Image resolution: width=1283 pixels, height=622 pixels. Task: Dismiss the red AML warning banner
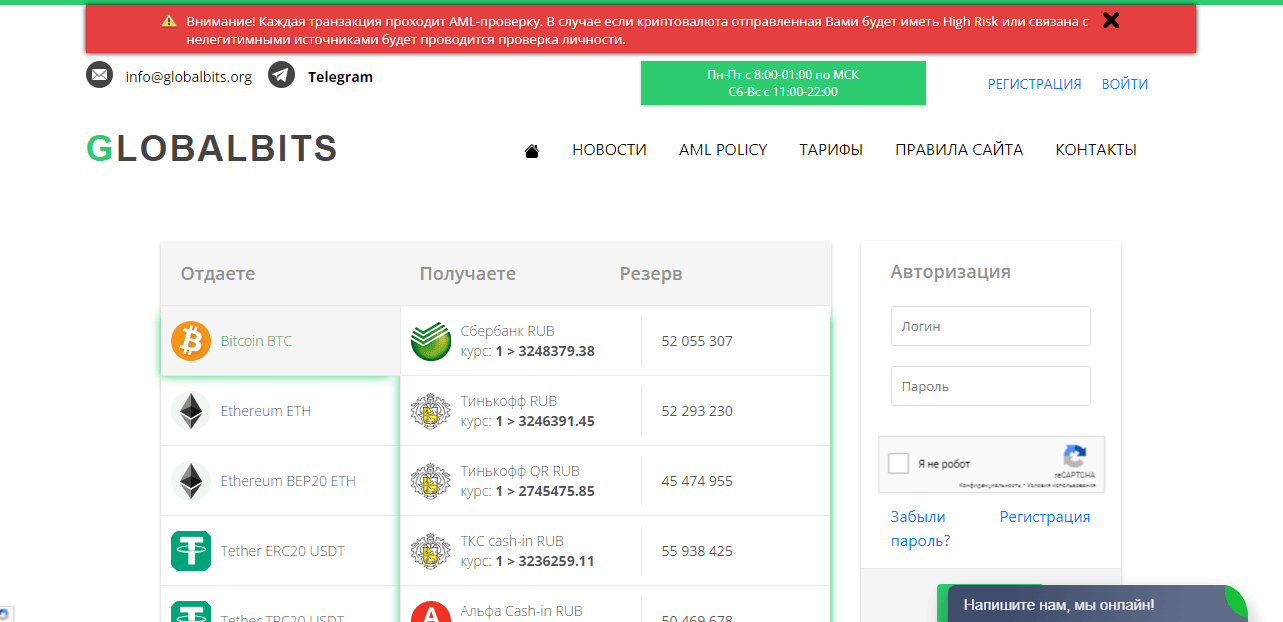coord(1110,20)
